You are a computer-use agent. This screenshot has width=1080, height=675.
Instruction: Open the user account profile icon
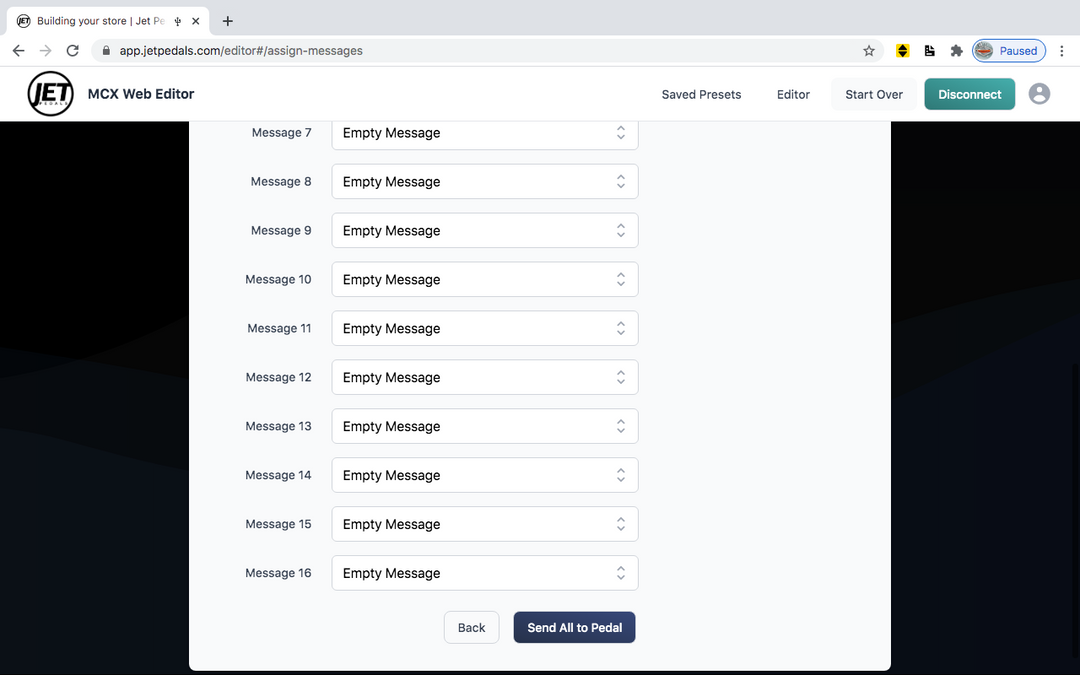click(1039, 94)
